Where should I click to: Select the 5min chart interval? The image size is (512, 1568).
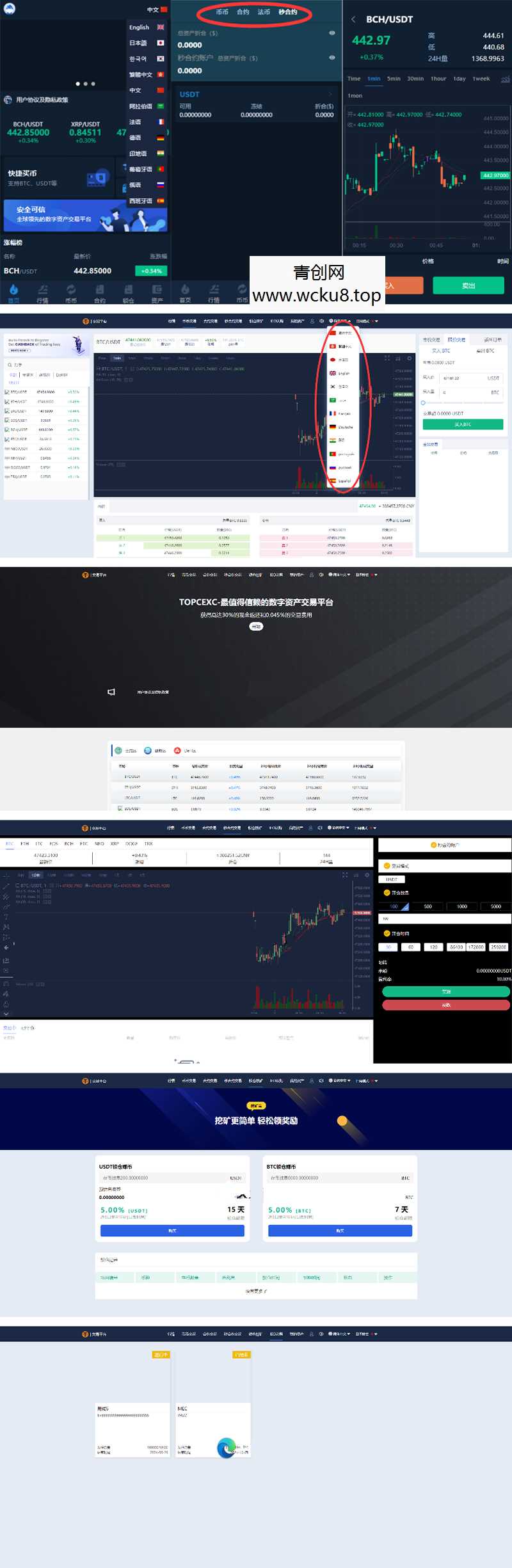394,79
